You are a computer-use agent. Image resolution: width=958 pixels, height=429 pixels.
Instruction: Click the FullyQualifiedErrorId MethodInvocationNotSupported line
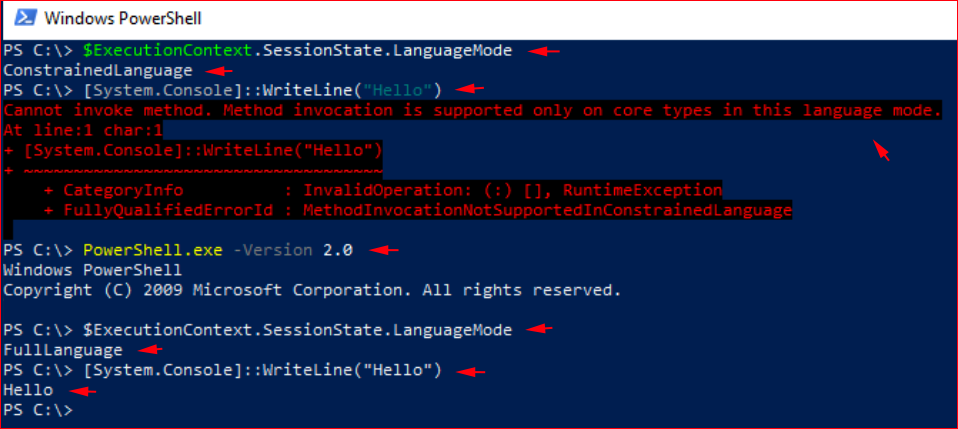(x=418, y=211)
